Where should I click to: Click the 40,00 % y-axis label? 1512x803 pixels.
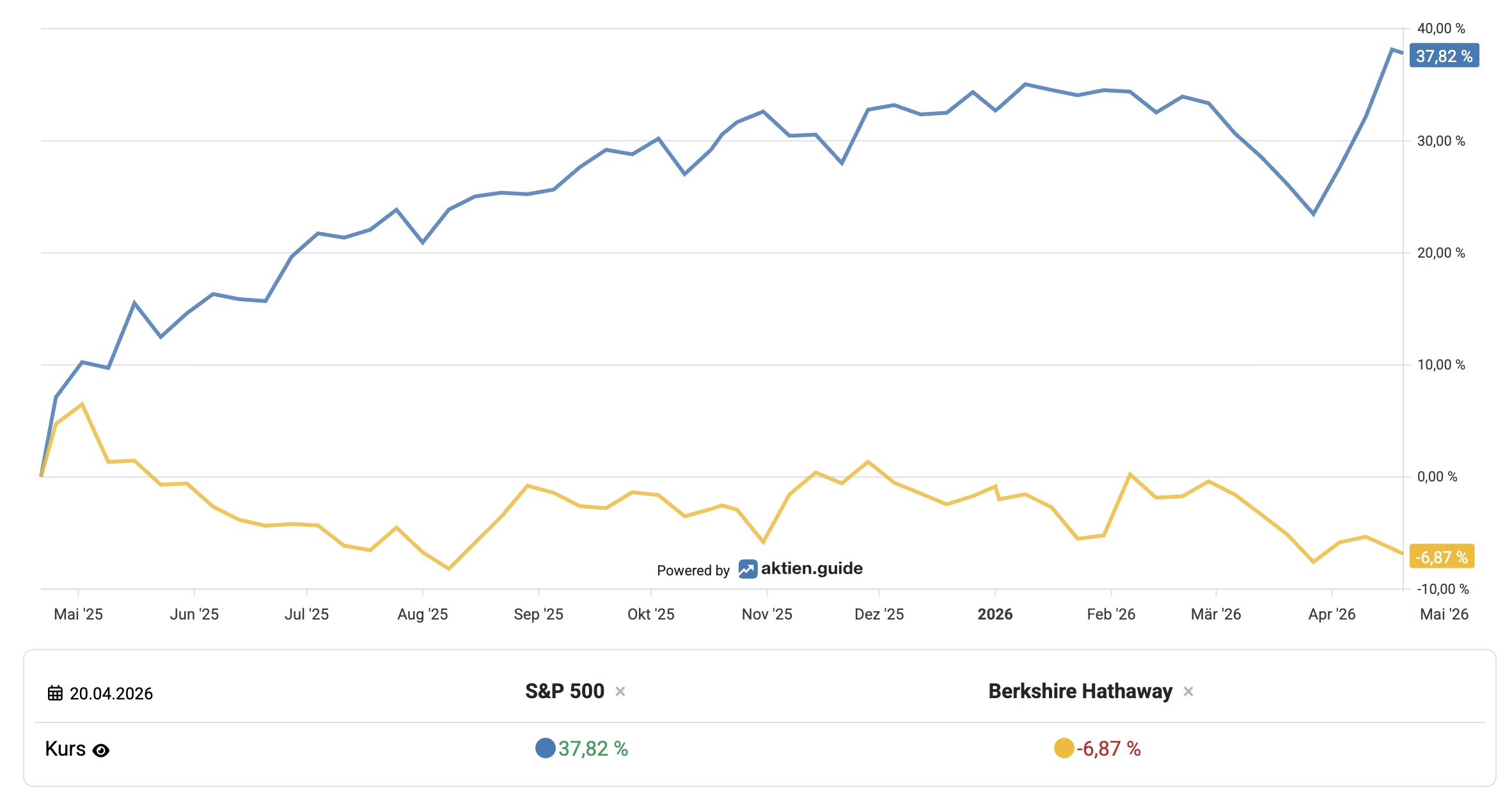[x=1440, y=29]
